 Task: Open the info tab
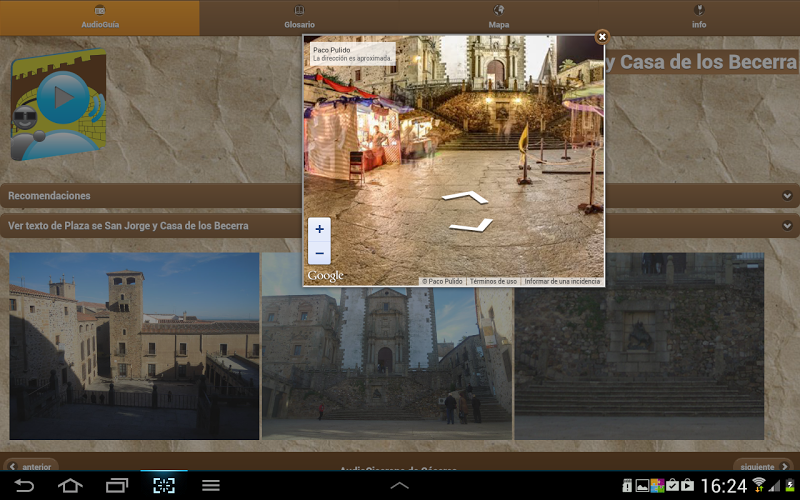(x=699, y=17)
